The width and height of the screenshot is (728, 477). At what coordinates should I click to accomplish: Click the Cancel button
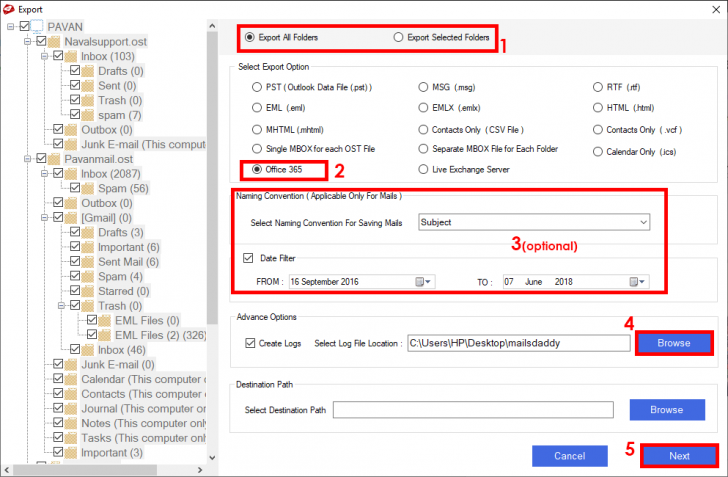(570, 456)
